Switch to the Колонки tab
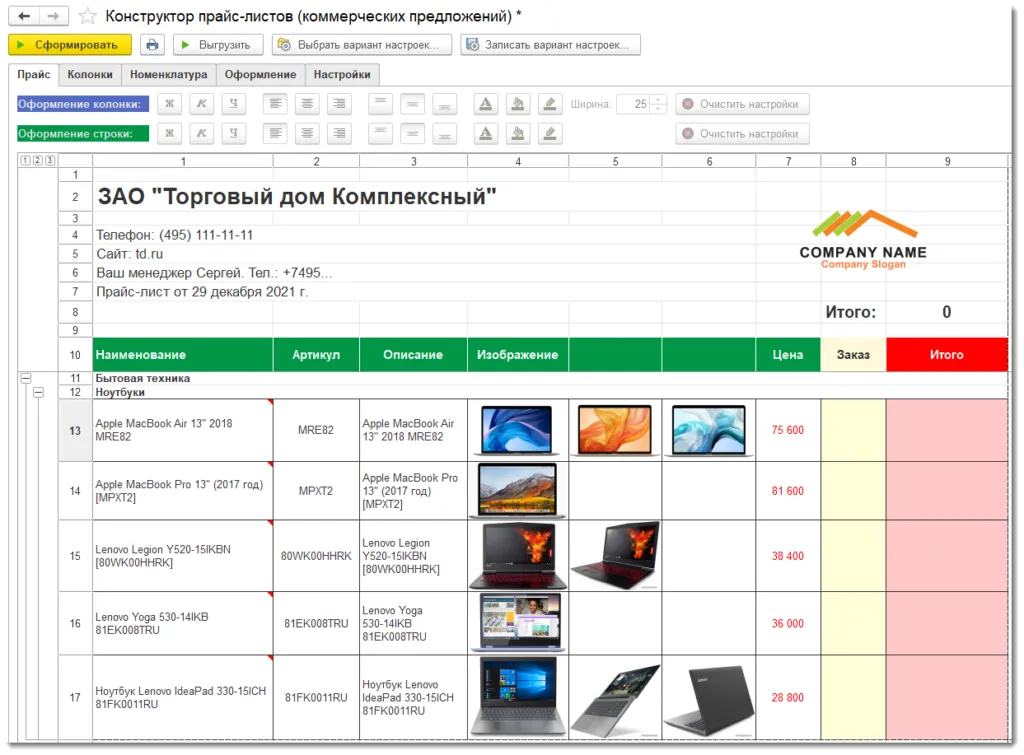Viewport: 1024px width, 755px height. point(90,74)
